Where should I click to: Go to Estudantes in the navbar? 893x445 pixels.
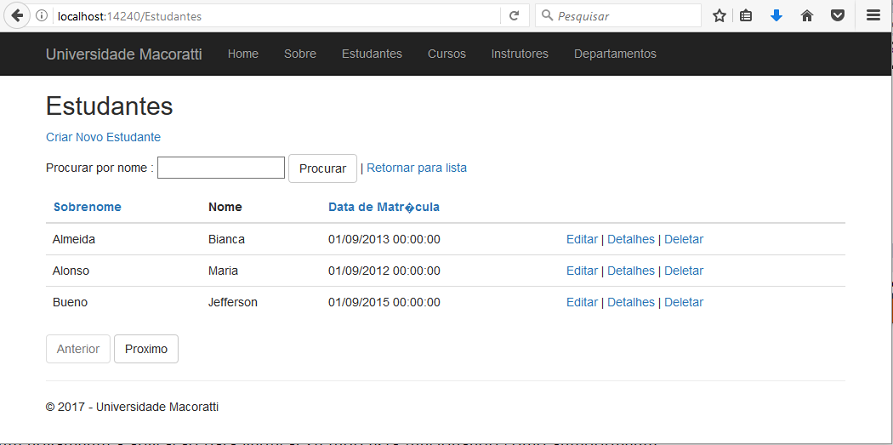[x=372, y=54]
